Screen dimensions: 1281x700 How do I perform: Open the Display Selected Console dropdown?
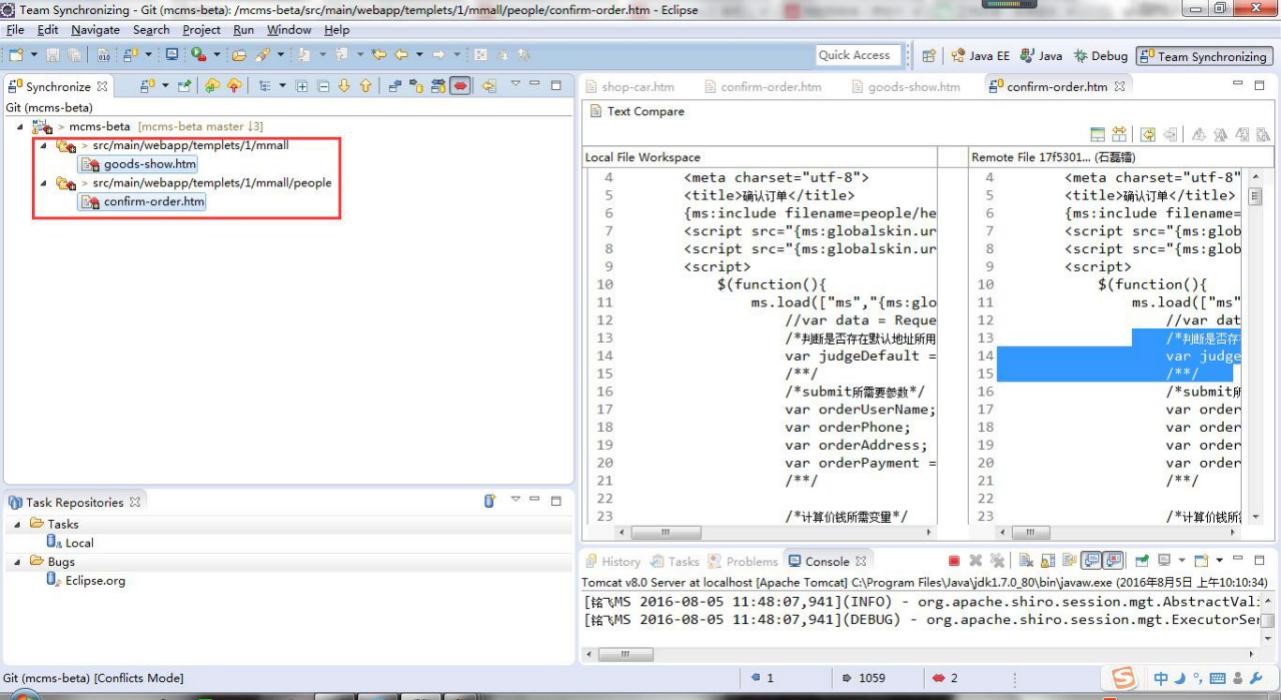[x=1182, y=560]
